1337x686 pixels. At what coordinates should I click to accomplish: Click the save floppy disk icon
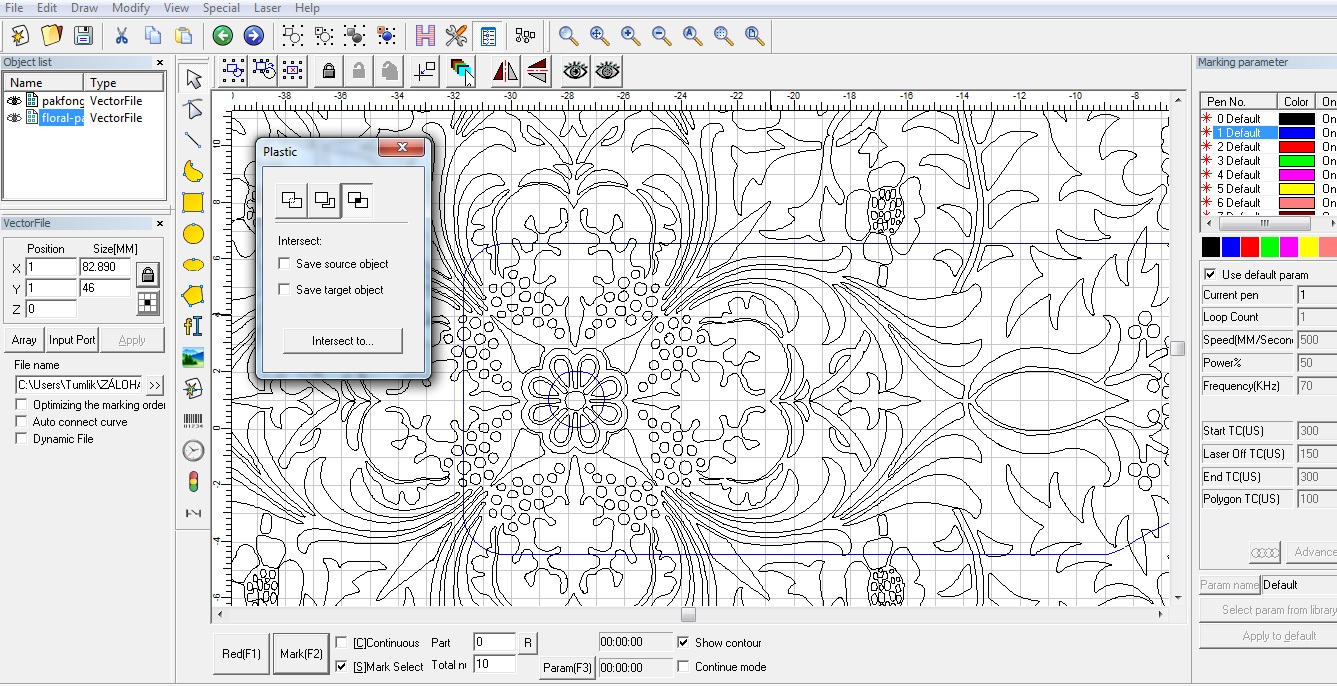tap(83, 36)
